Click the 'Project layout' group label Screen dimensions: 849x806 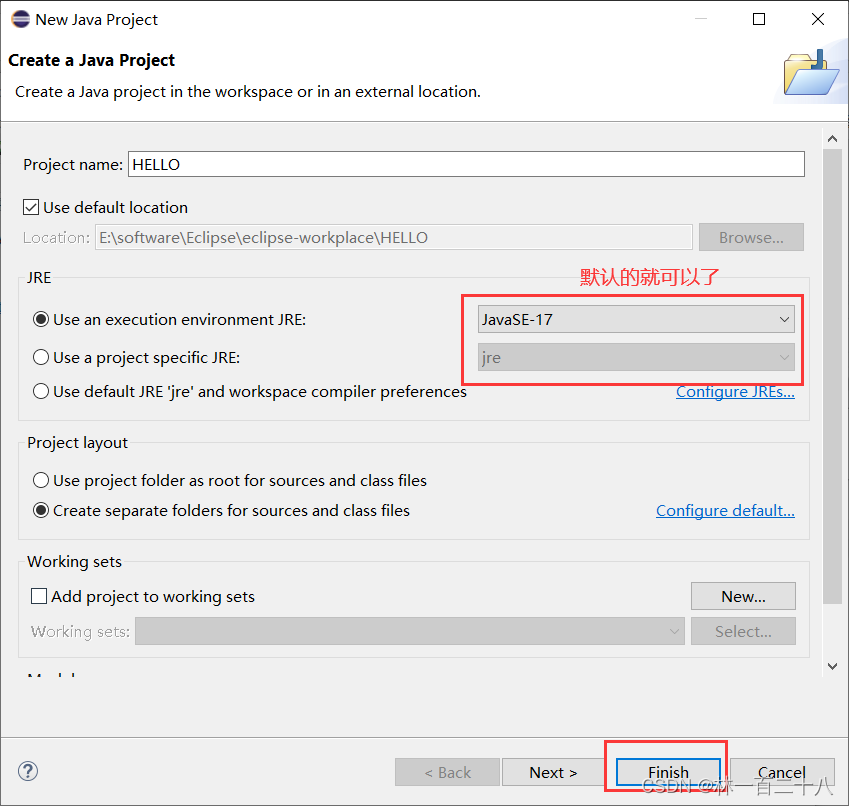(x=77, y=443)
